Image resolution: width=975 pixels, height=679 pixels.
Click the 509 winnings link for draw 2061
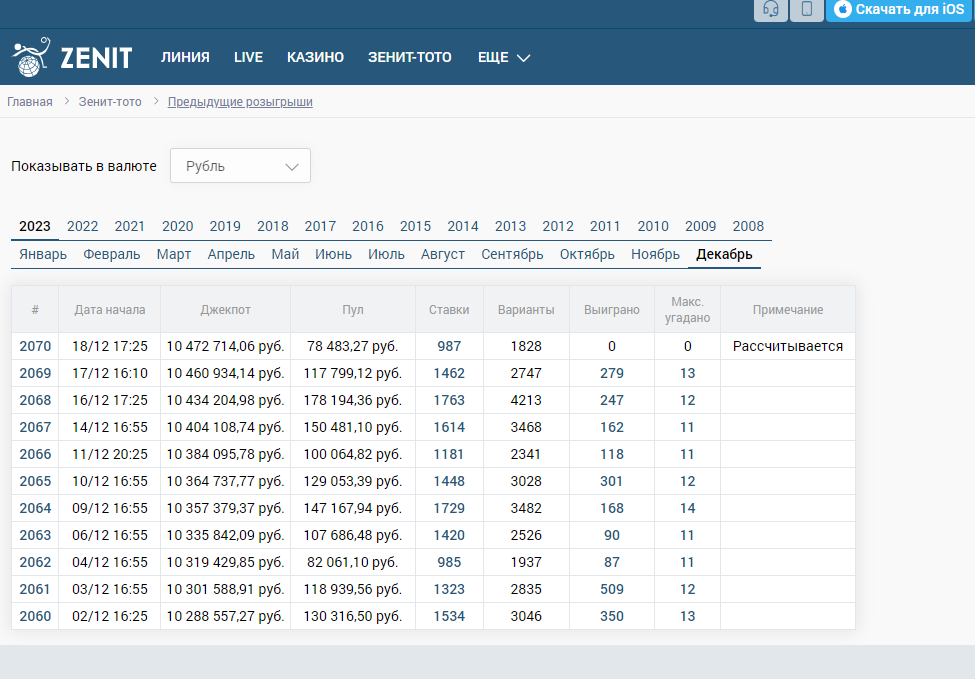point(612,589)
